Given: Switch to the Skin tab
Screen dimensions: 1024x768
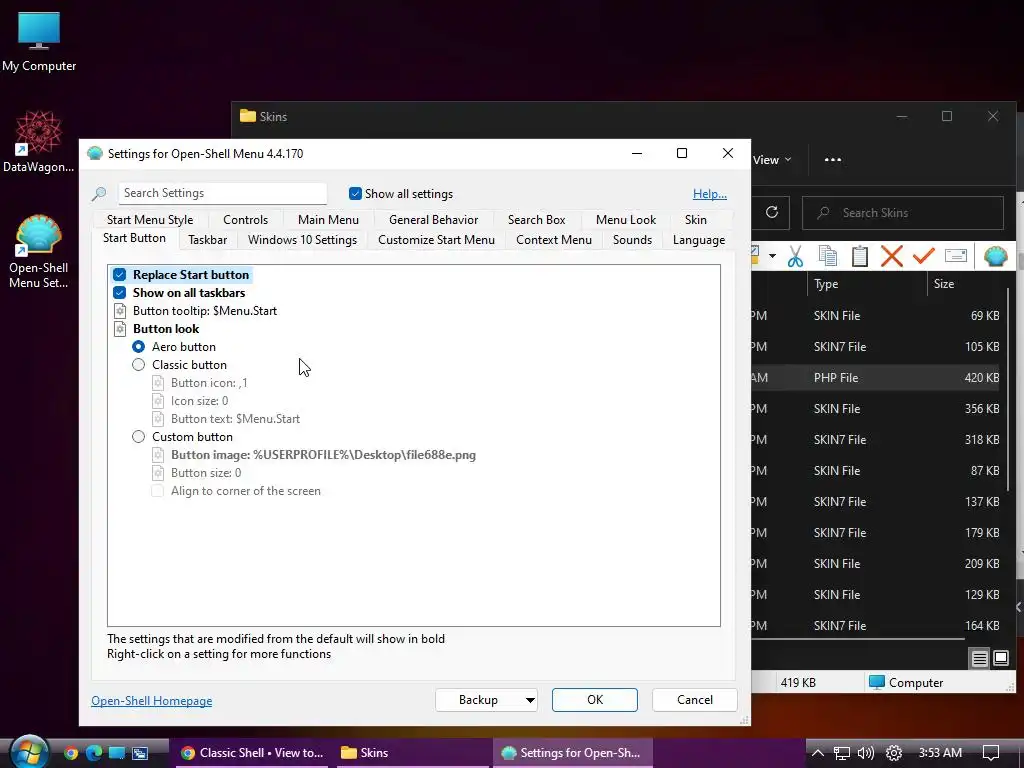Looking at the screenshot, I should pyautogui.click(x=696, y=220).
